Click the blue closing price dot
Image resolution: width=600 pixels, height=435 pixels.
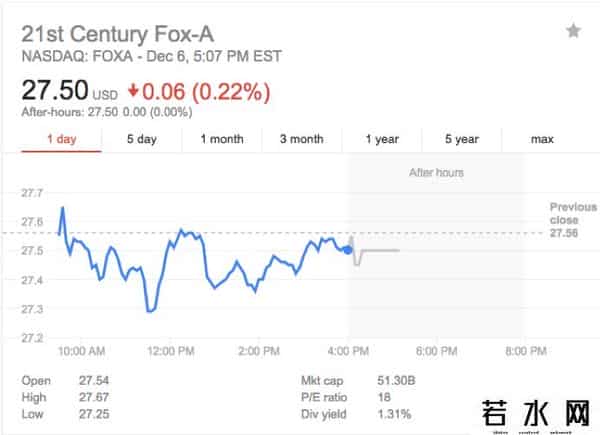[x=347, y=250]
